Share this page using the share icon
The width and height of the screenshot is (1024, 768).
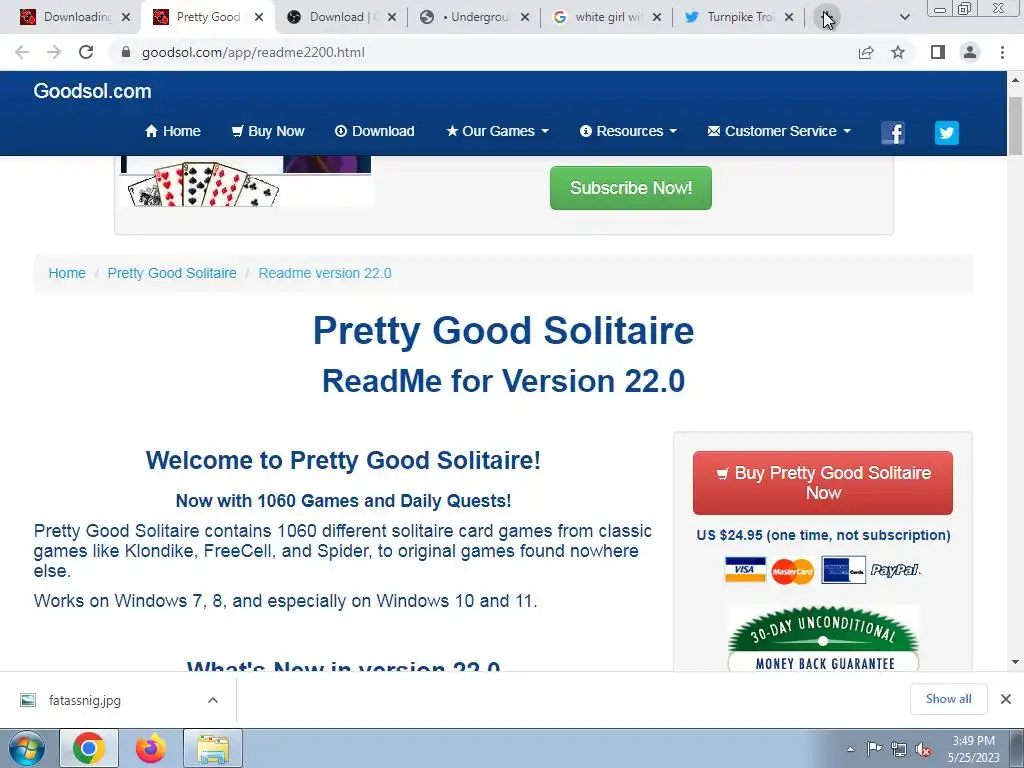click(866, 52)
